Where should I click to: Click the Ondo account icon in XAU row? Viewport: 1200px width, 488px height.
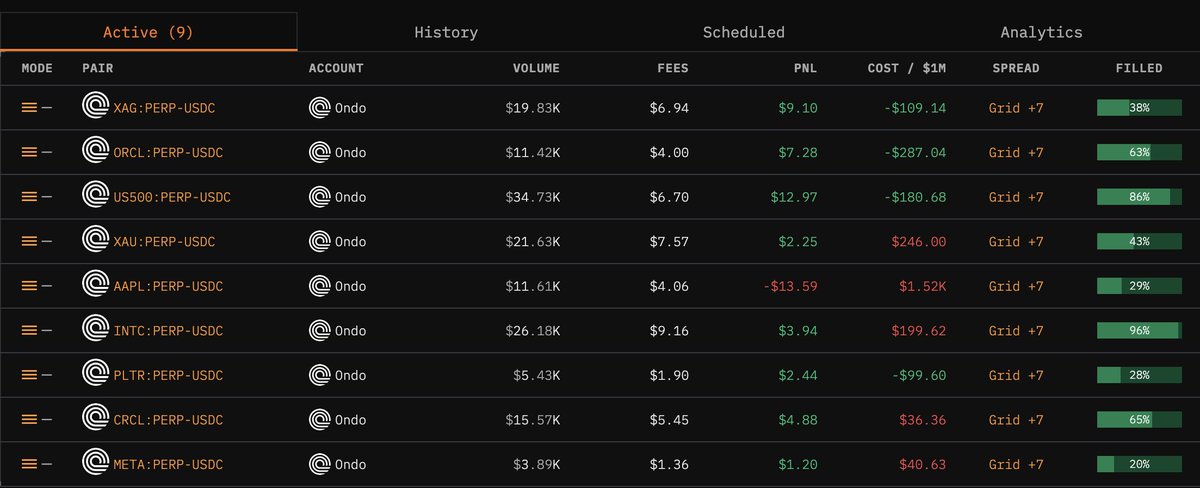point(320,241)
